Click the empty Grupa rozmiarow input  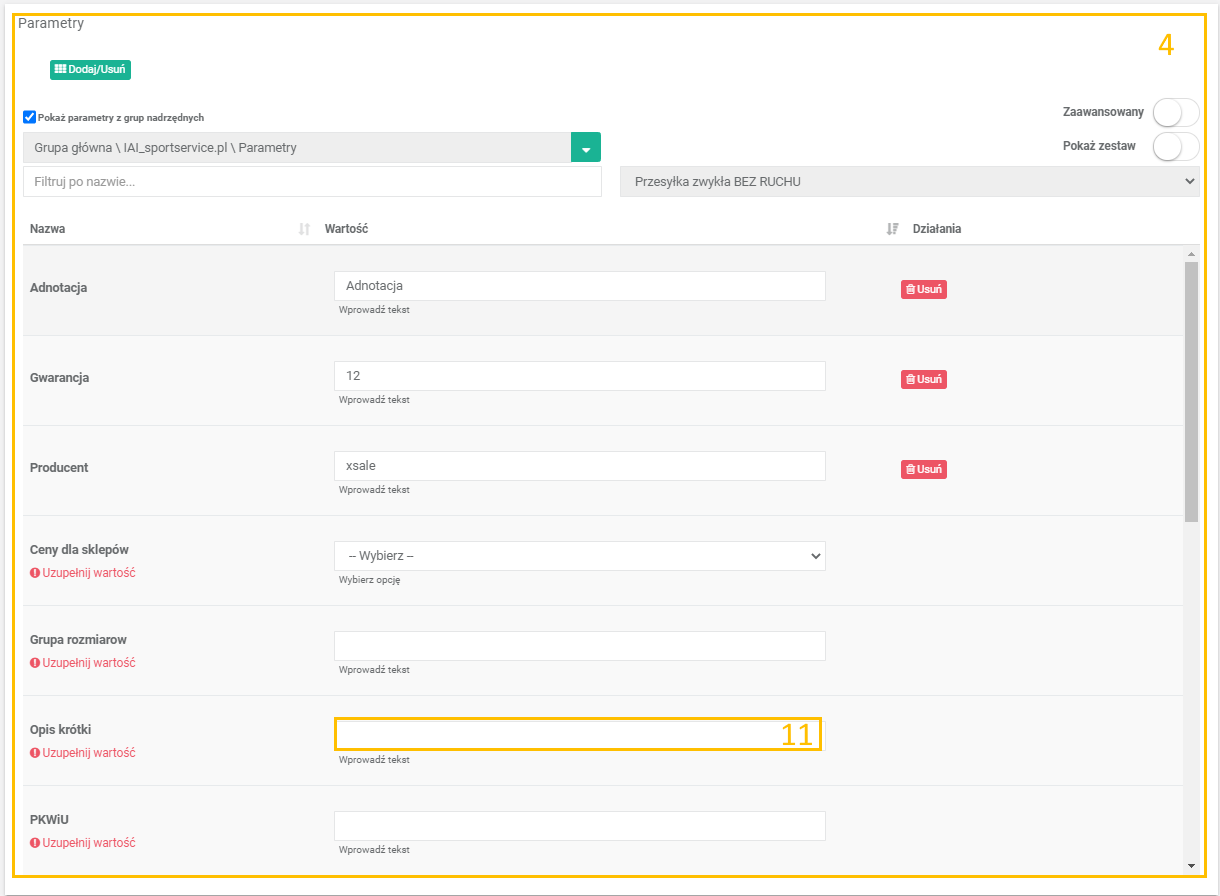(x=579, y=646)
